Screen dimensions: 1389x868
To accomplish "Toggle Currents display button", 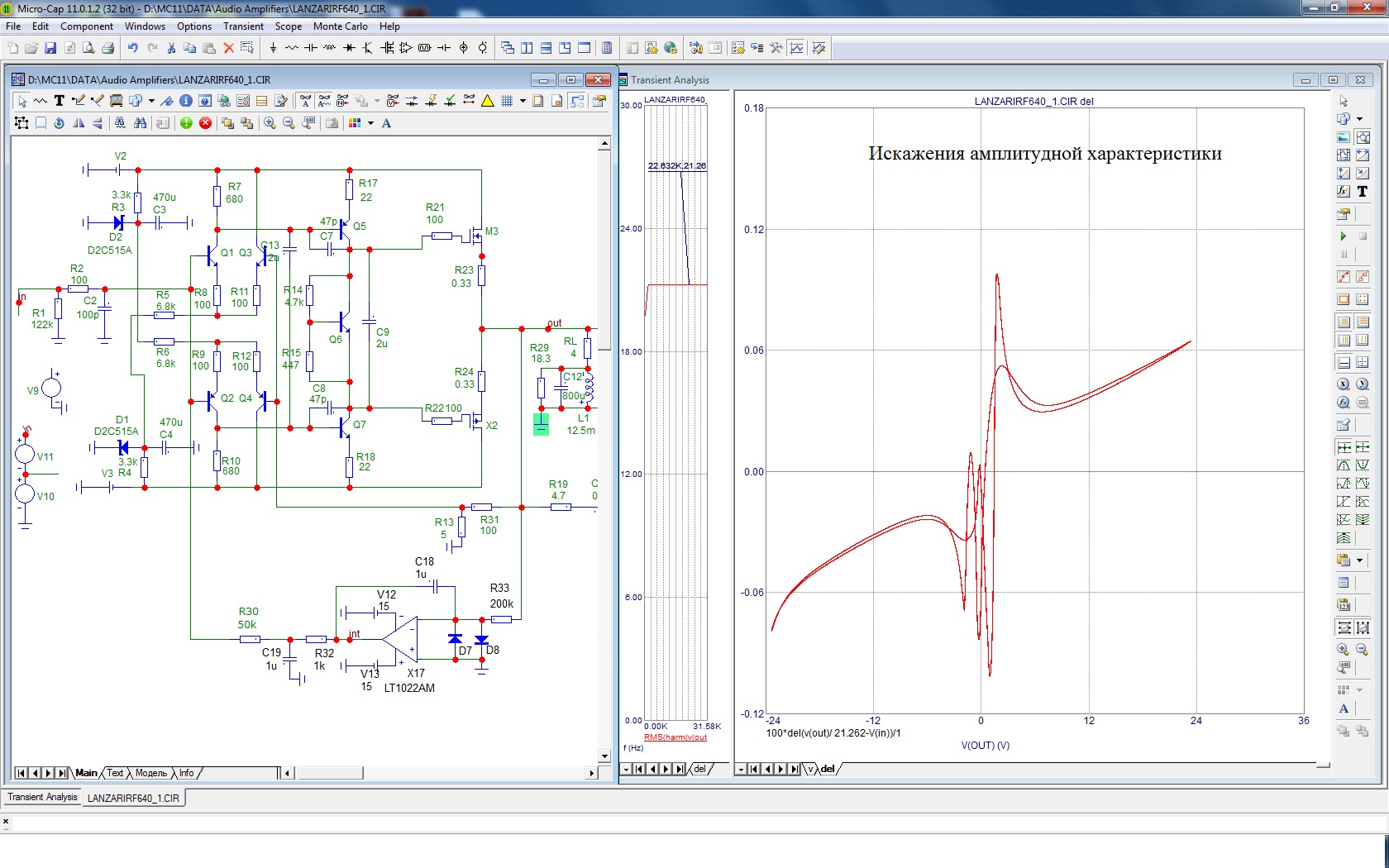I will tap(412, 101).
